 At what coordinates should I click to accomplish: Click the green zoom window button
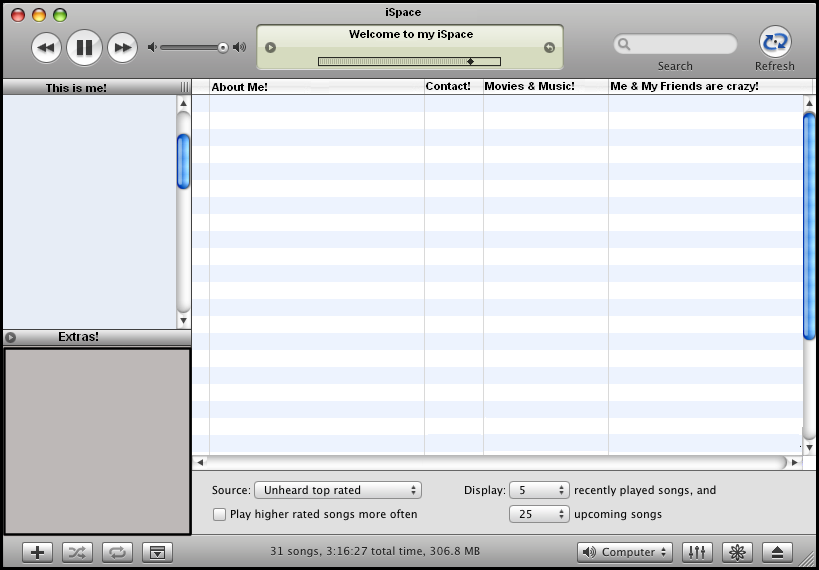[60, 15]
